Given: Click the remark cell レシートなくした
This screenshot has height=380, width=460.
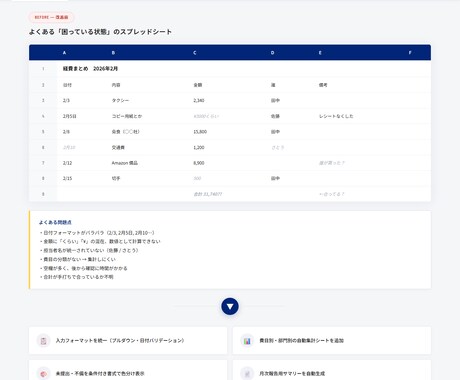Looking at the screenshot, I should (x=336, y=116).
